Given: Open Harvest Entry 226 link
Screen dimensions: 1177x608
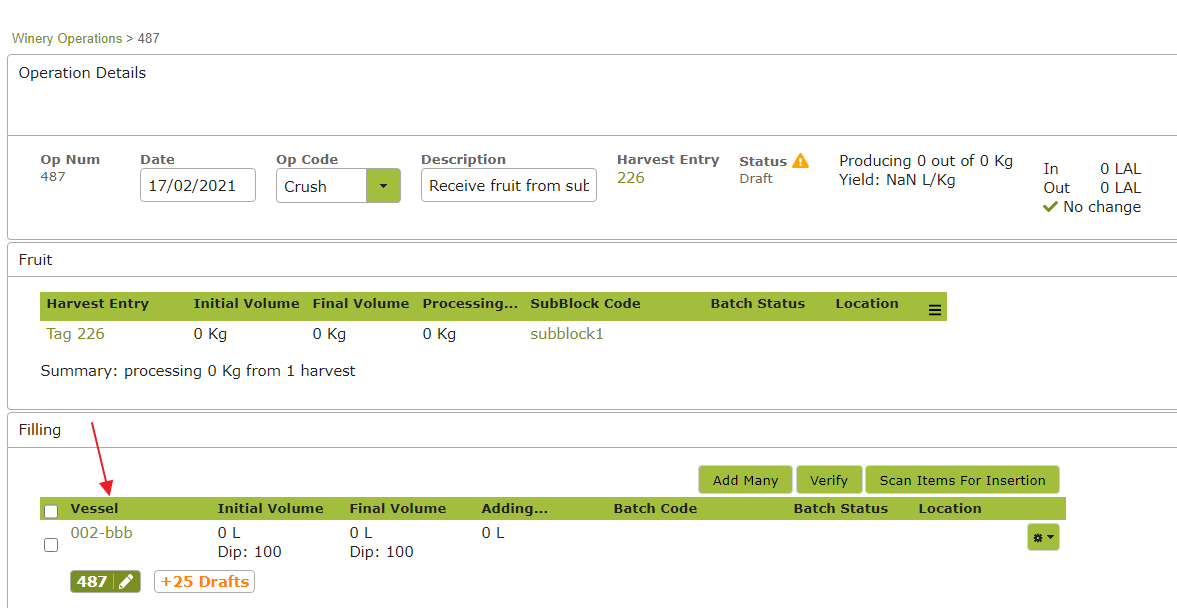Looking at the screenshot, I should click(631, 178).
